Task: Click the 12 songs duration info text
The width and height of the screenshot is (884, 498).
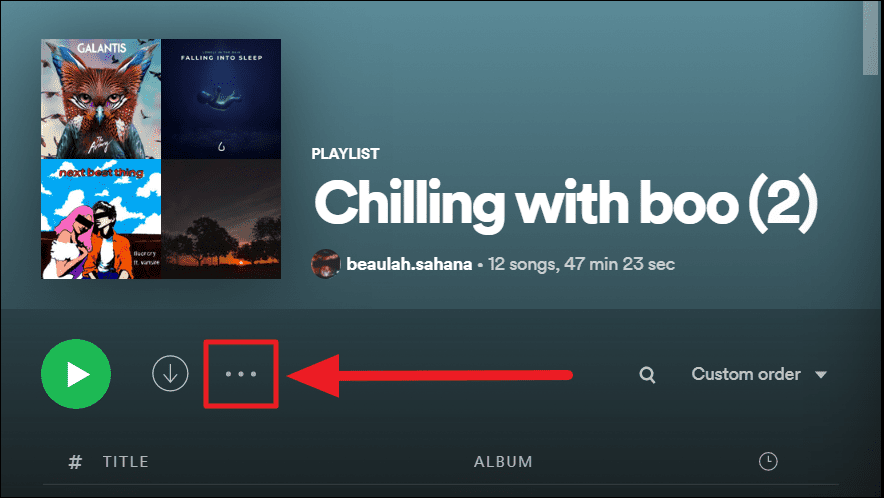Action: (581, 264)
